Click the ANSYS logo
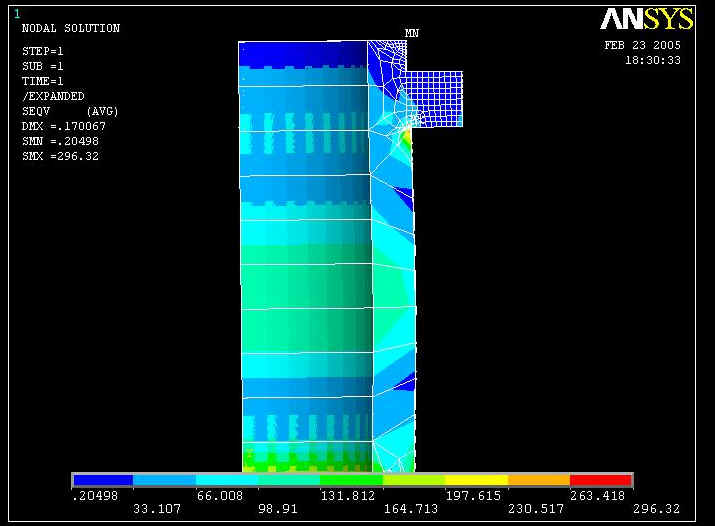Image resolution: width=715 pixels, height=526 pixels. 647,20
